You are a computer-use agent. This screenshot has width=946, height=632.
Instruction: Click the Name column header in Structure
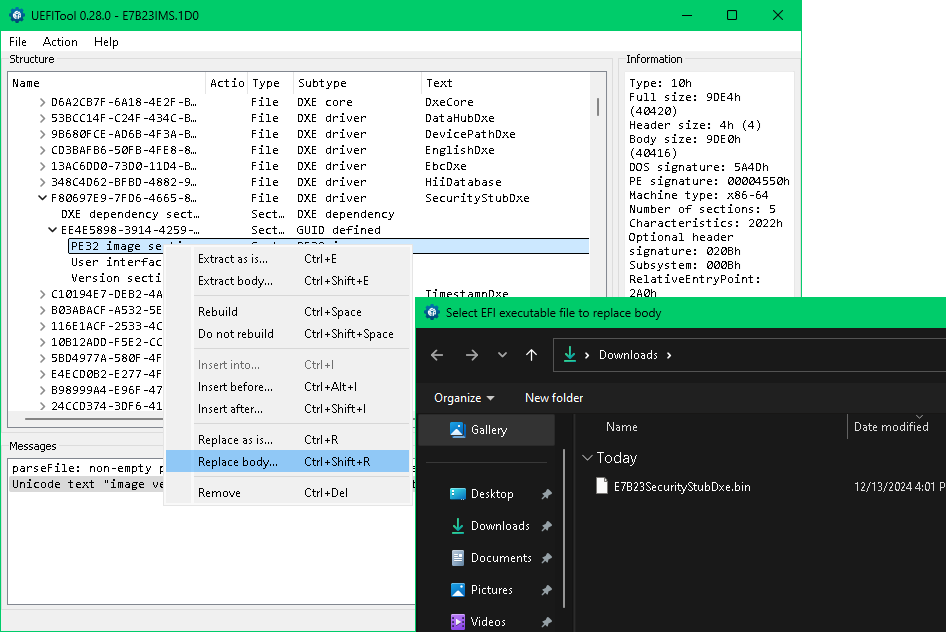click(107, 83)
